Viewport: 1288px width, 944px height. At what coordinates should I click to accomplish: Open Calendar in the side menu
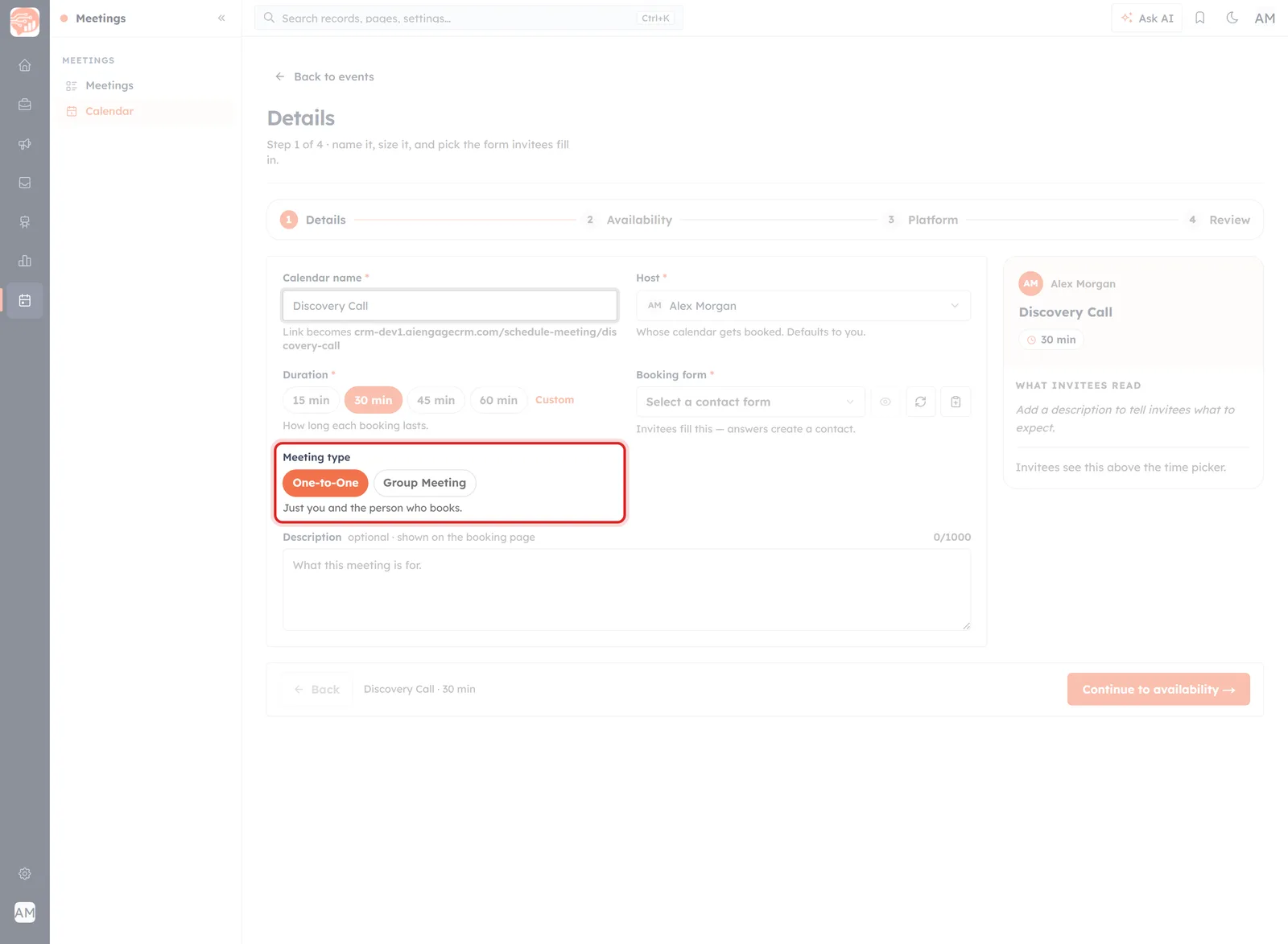[x=147, y=111]
